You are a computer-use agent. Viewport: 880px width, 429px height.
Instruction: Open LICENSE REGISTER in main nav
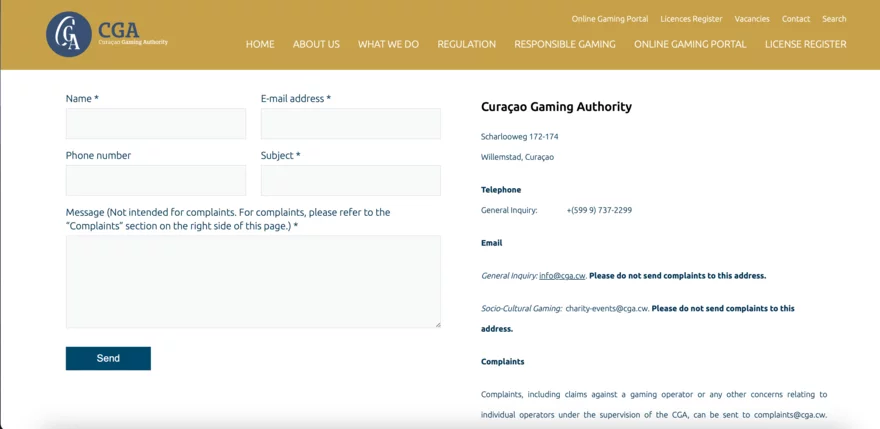[x=805, y=44]
